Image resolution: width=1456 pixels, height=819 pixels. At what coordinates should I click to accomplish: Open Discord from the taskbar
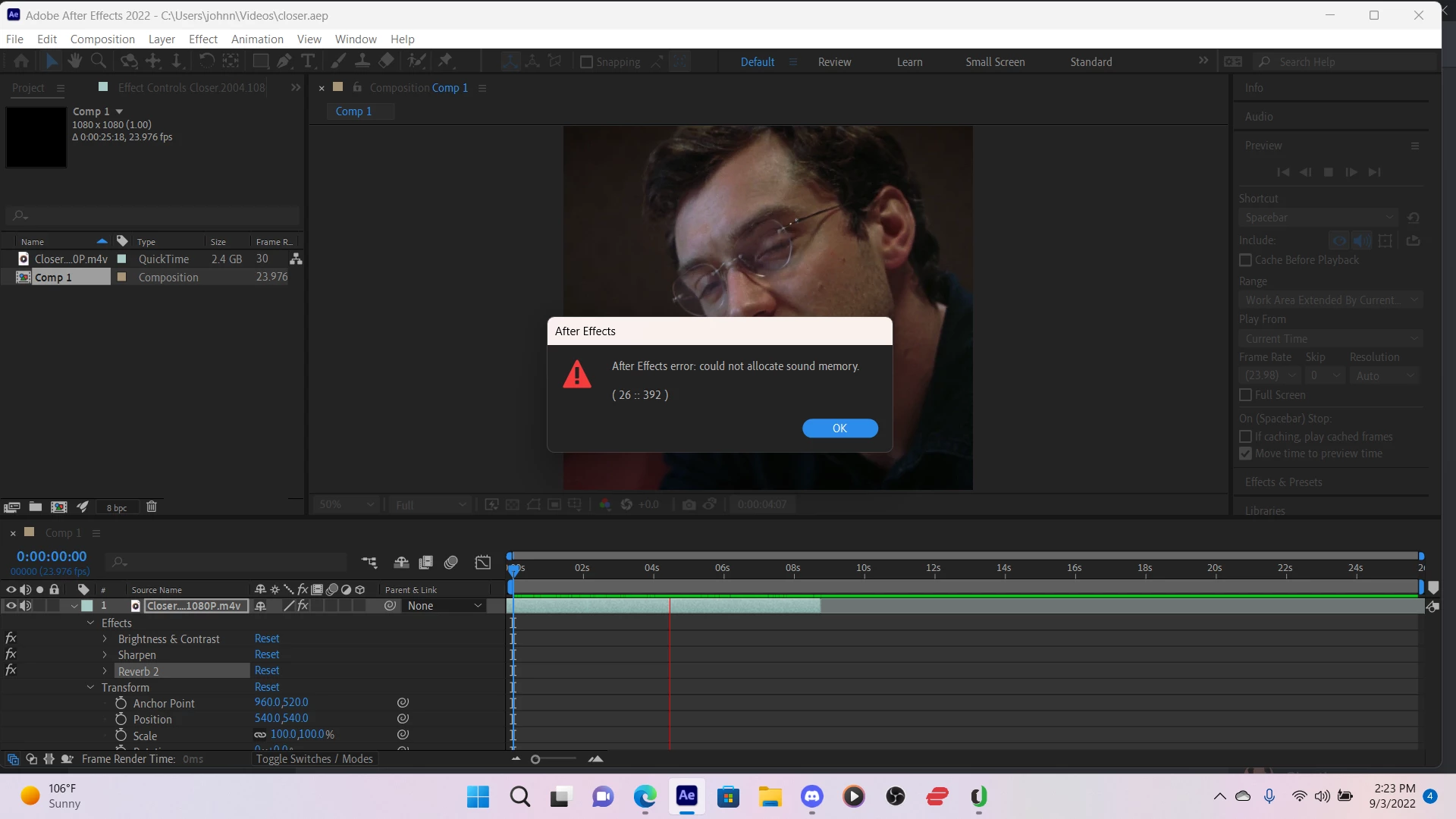click(812, 796)
